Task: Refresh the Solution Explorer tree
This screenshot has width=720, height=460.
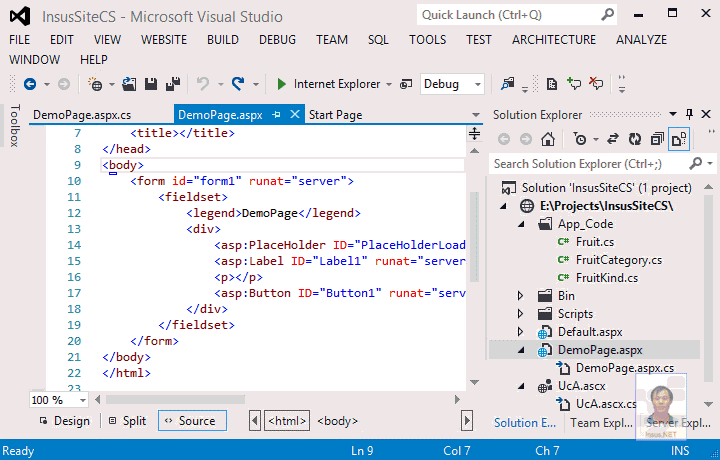Action: (x=635, y=139)
